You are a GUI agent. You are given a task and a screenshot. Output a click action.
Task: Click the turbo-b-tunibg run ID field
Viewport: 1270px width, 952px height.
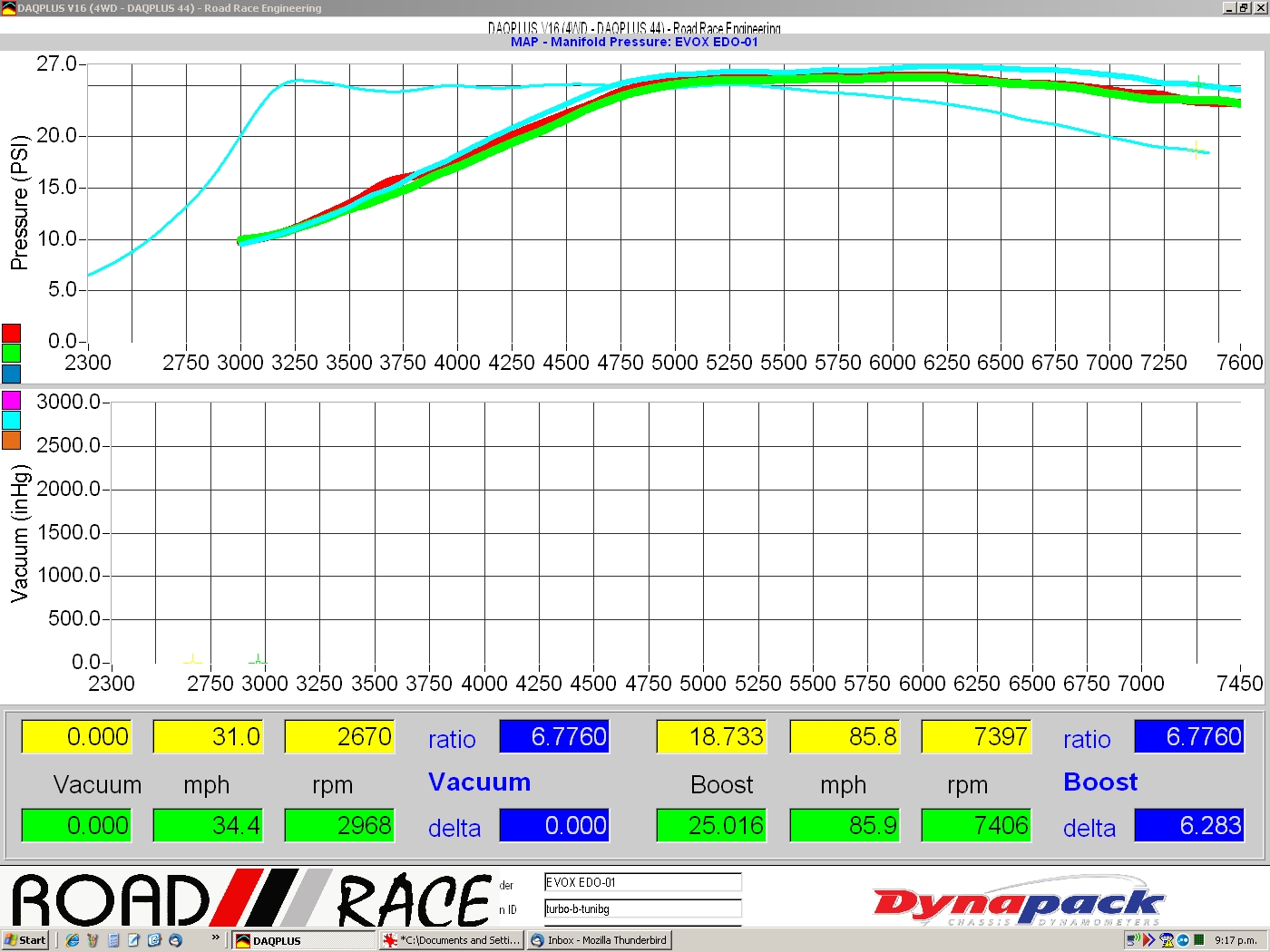(x=642, y=908)
